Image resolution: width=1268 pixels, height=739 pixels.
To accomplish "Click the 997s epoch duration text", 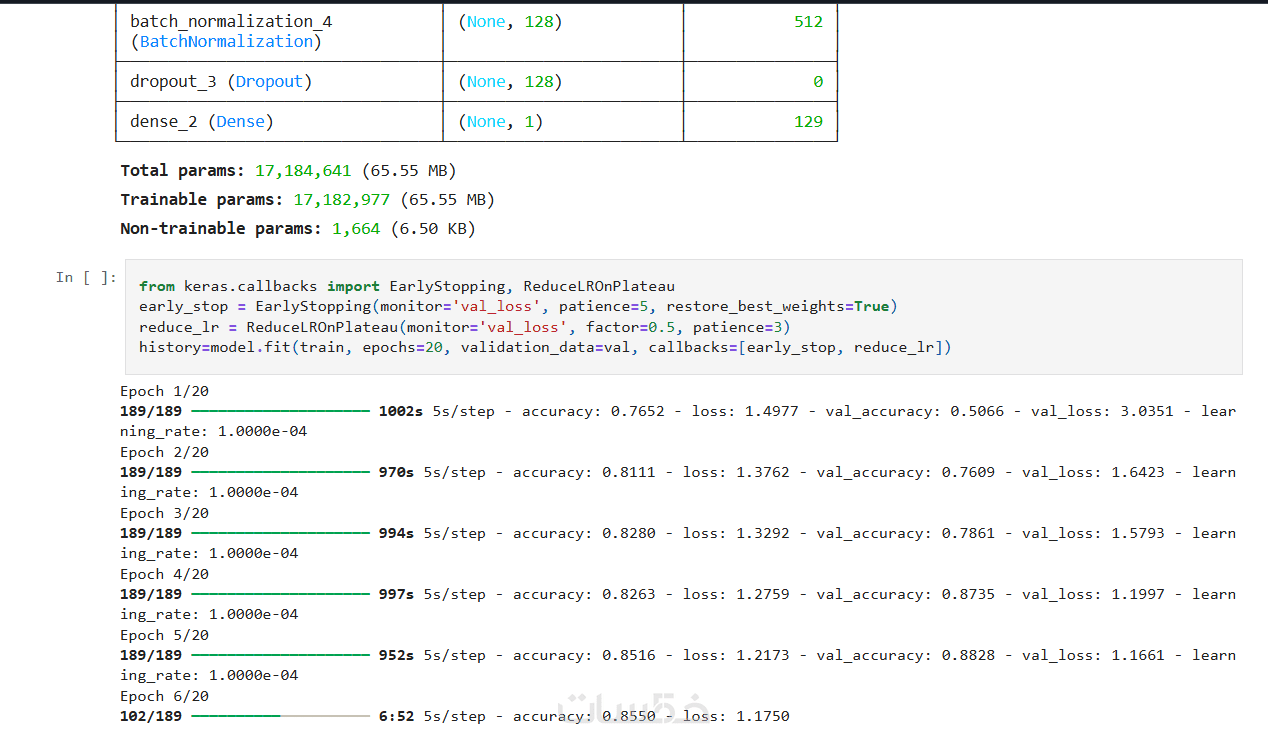I will click(x=396, y=594).
